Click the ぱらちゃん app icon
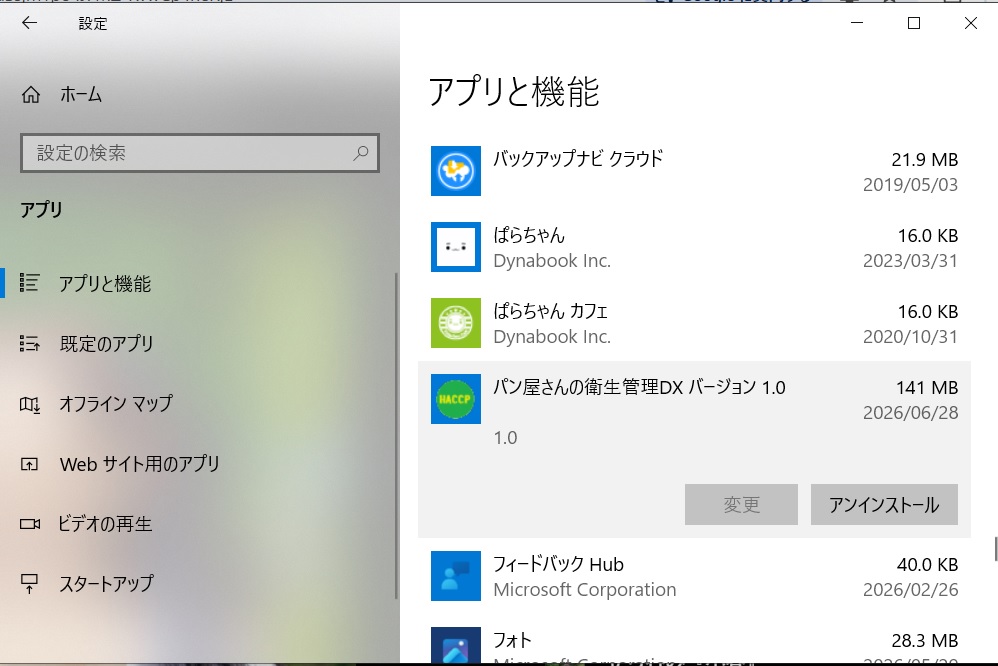 456,247
